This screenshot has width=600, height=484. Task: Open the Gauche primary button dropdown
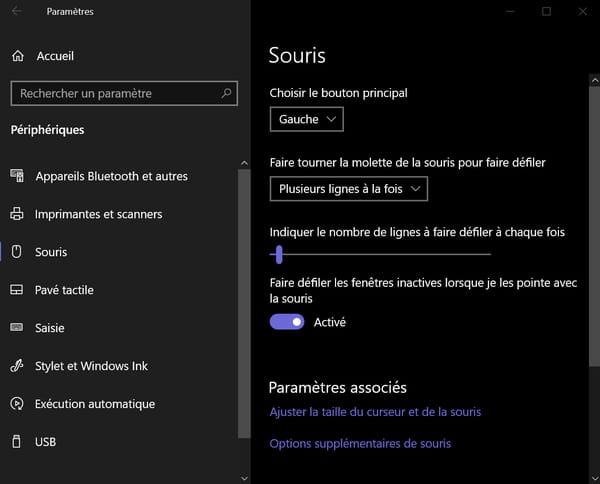coord(307,119)
